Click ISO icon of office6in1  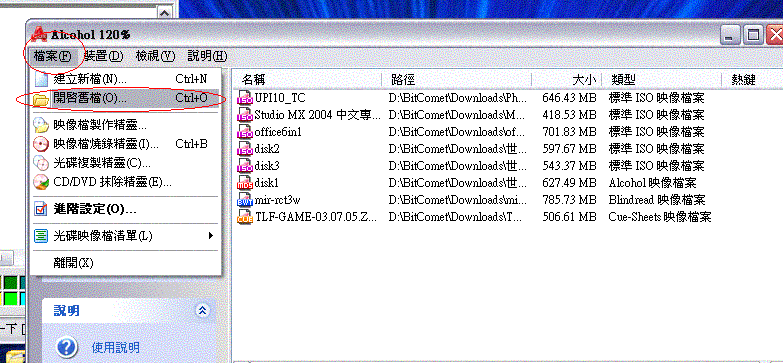point(245,132)
